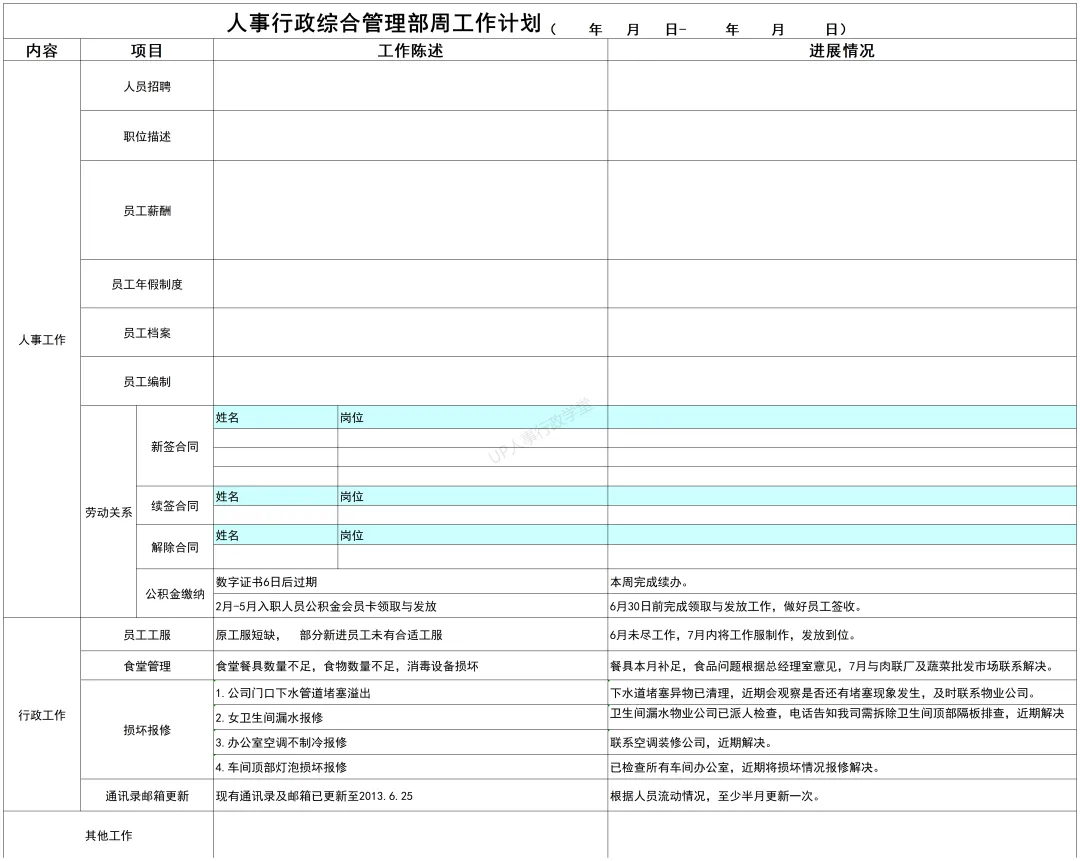This screenshot has width=1080, height=861.
Task: Select the 员工编制 cell
Action: click(147, 382)
